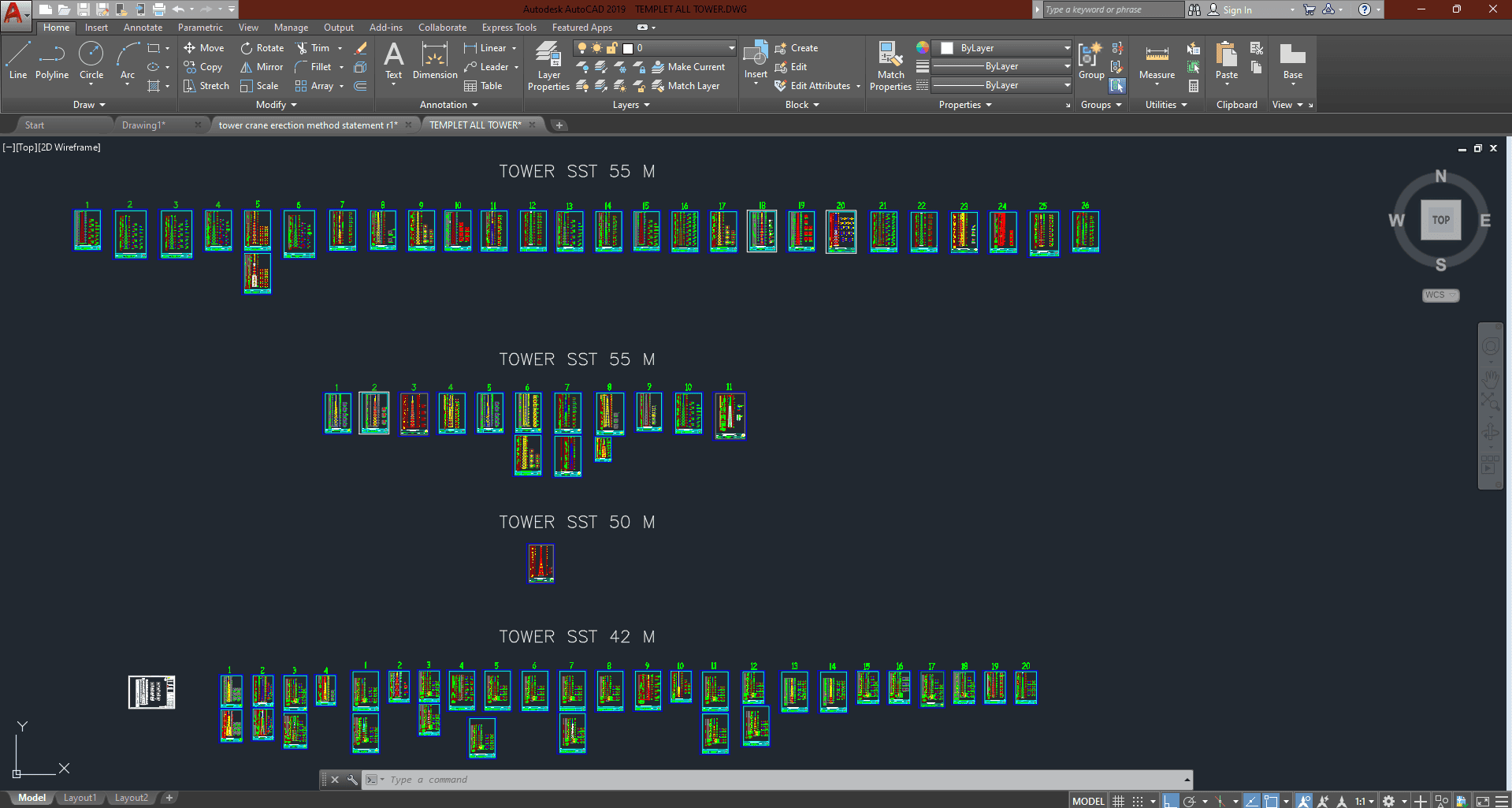Select the Measure utility tool
The image size is (1512, 808).
click(1157, 61)
